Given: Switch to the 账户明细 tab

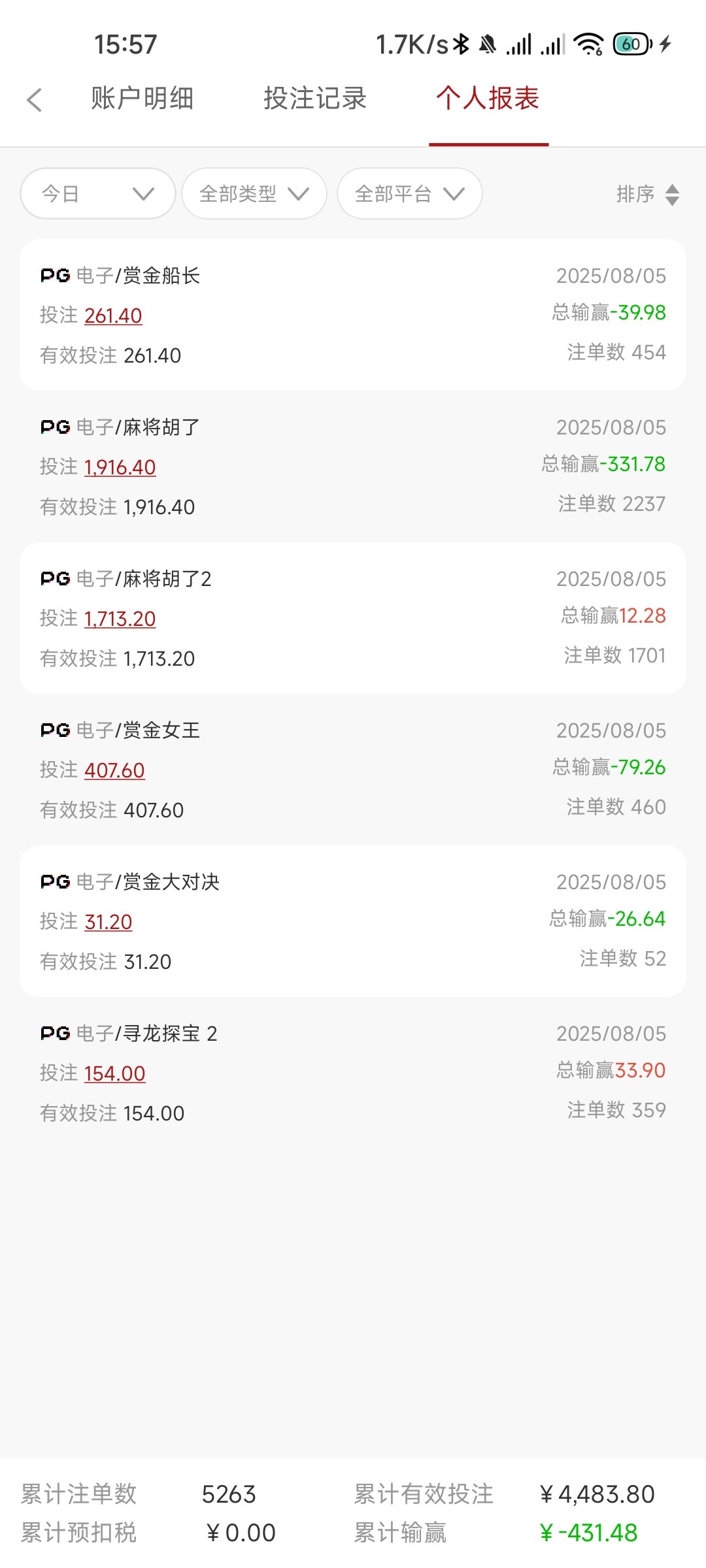Looking at the screenshot, I should pyautogui.click(x=143, y=99).
